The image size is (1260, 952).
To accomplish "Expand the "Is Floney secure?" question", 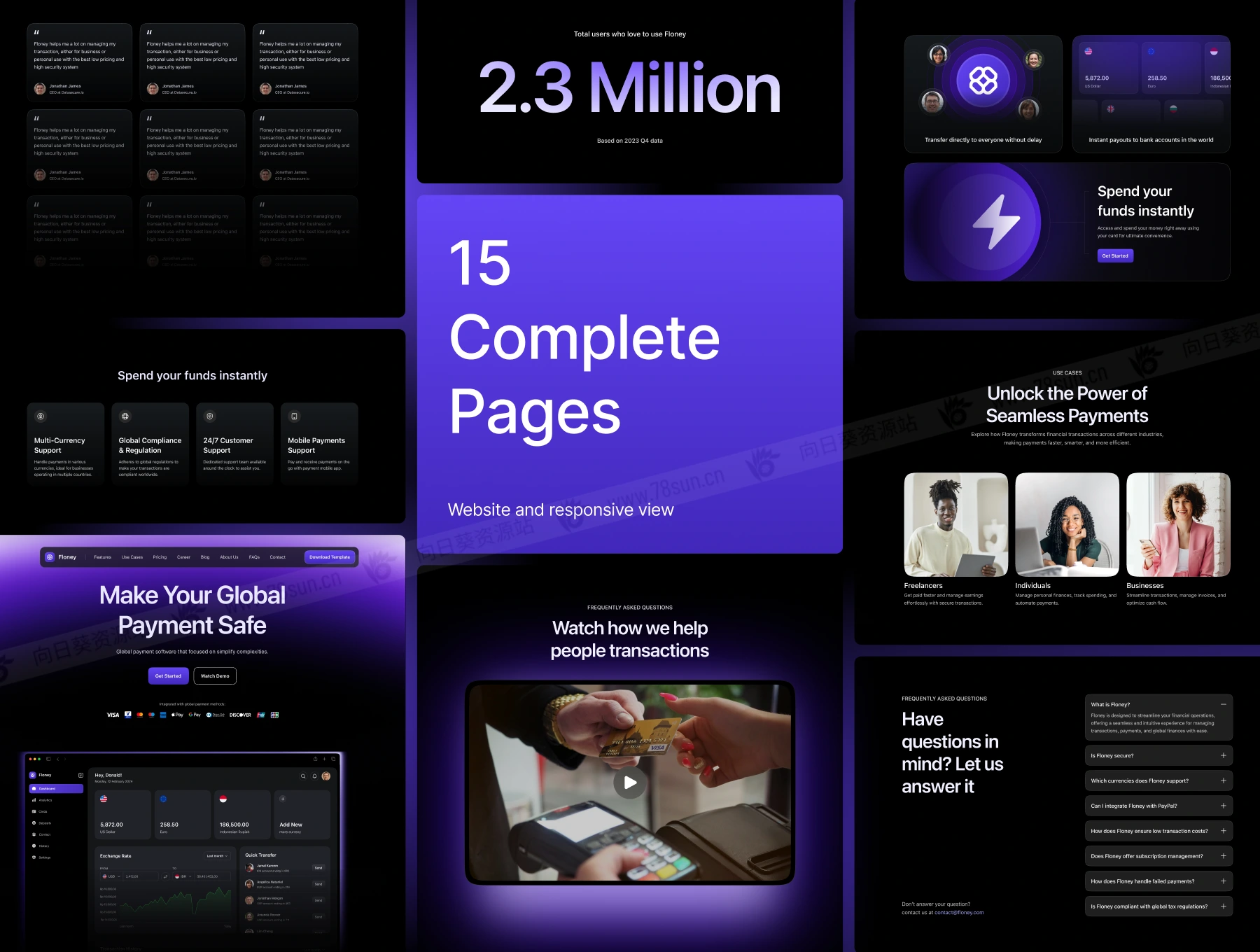I will [1223, 756].
